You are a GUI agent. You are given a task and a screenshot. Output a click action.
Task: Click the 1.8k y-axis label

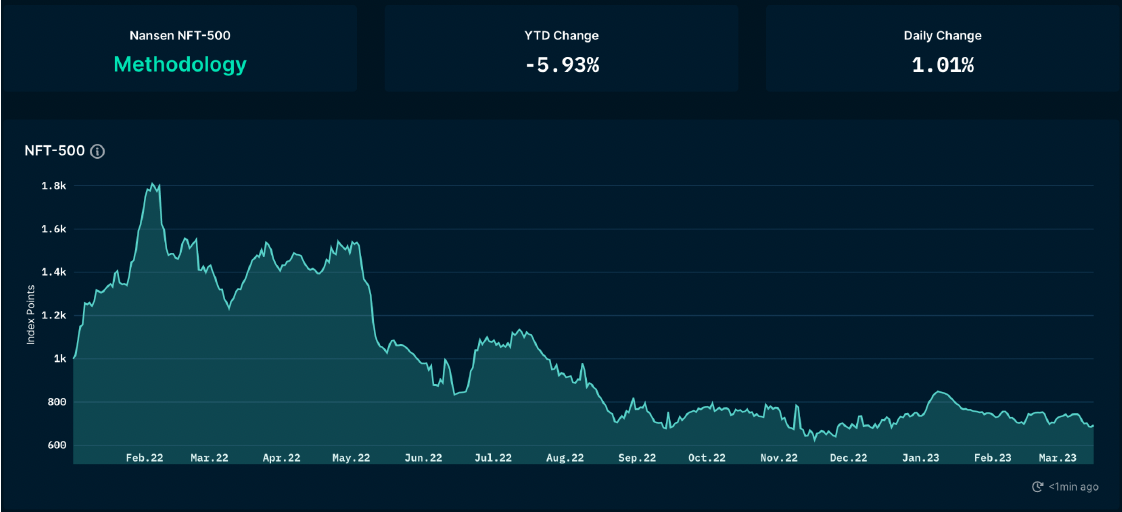click(54, 186)
